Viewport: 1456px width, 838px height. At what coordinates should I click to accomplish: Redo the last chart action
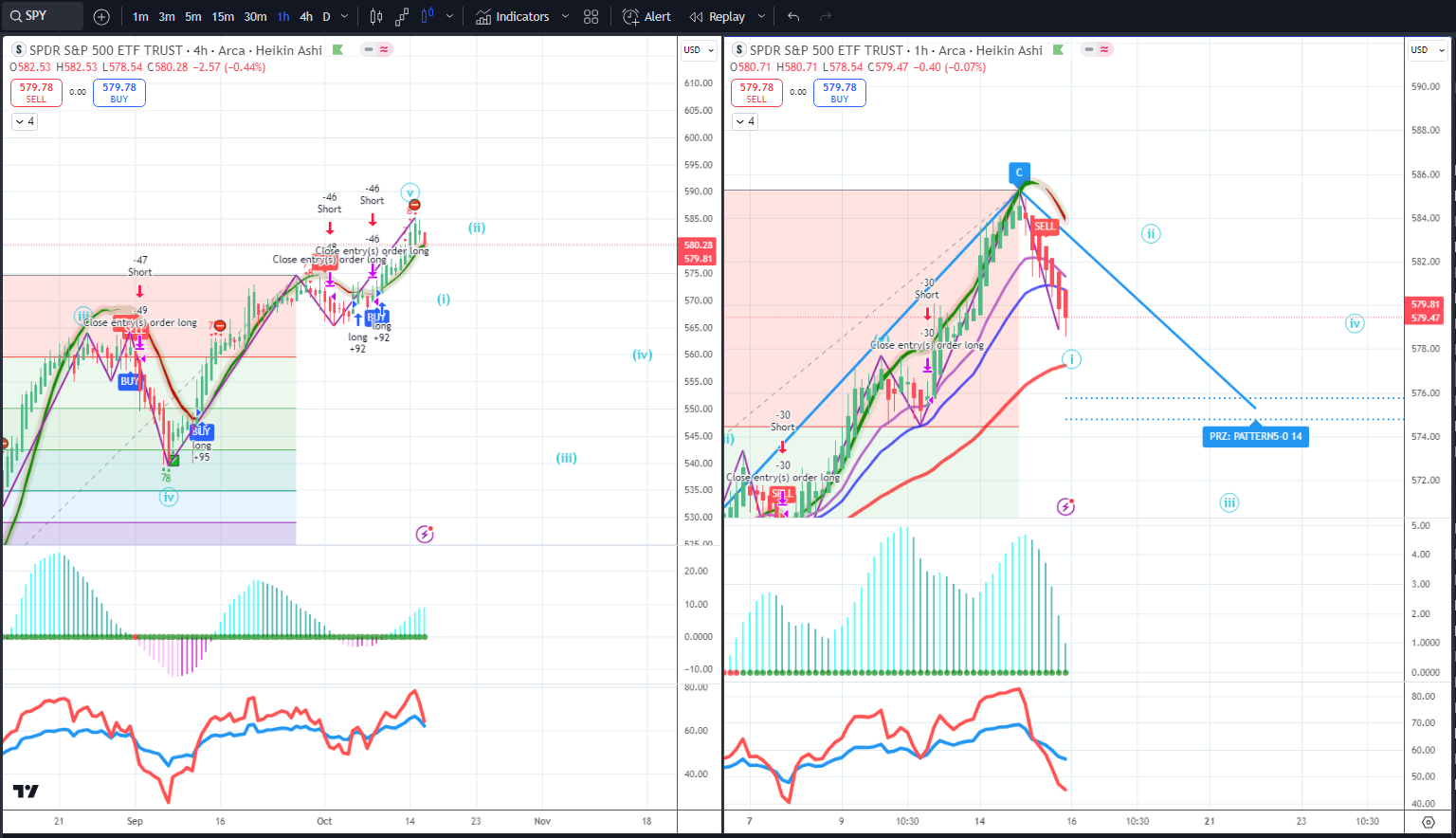[x=826, y=16]
